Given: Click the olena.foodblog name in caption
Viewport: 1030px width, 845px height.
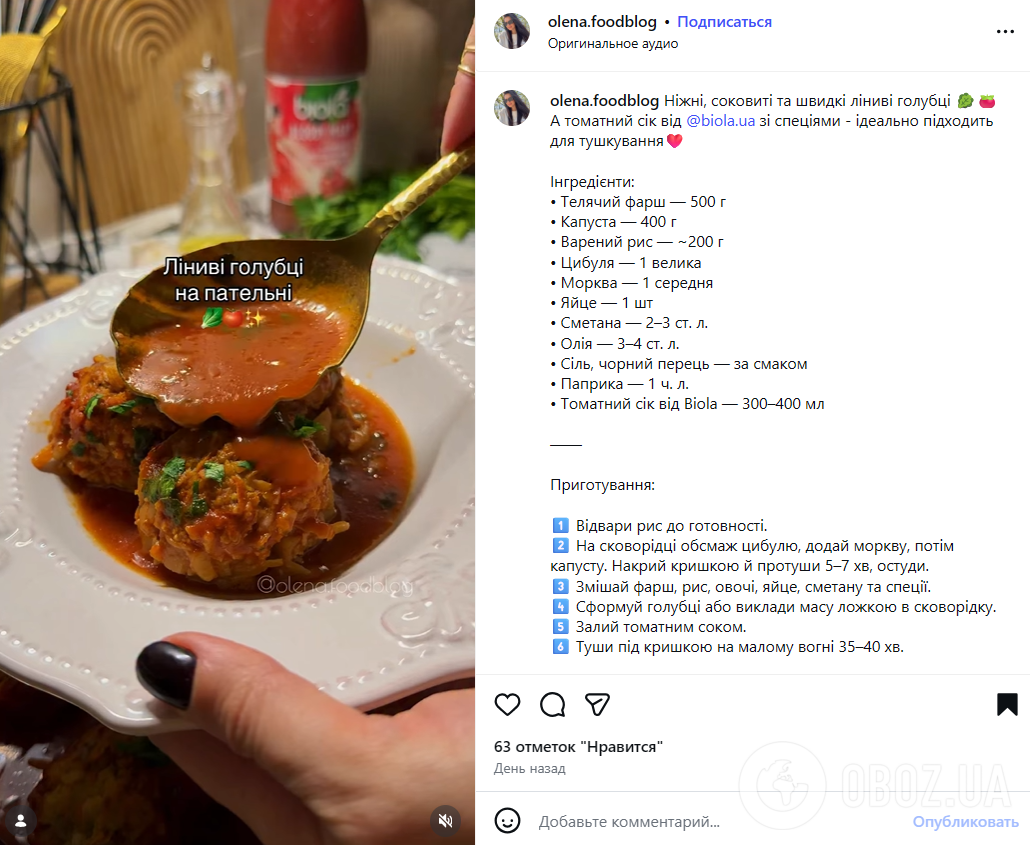Looking at the screenshot, I should pyautogui.click(x=604, y=101).
